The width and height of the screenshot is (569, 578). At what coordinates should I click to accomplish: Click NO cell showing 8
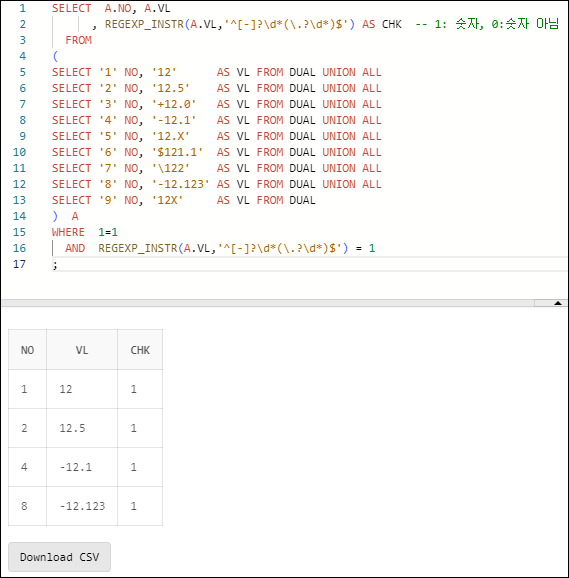pos(27,506)
